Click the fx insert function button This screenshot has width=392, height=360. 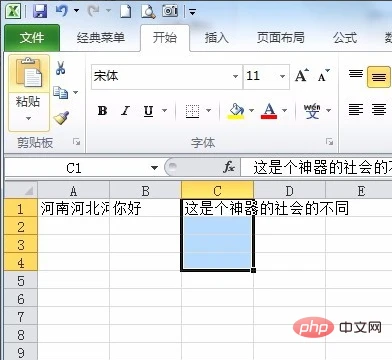229,167
